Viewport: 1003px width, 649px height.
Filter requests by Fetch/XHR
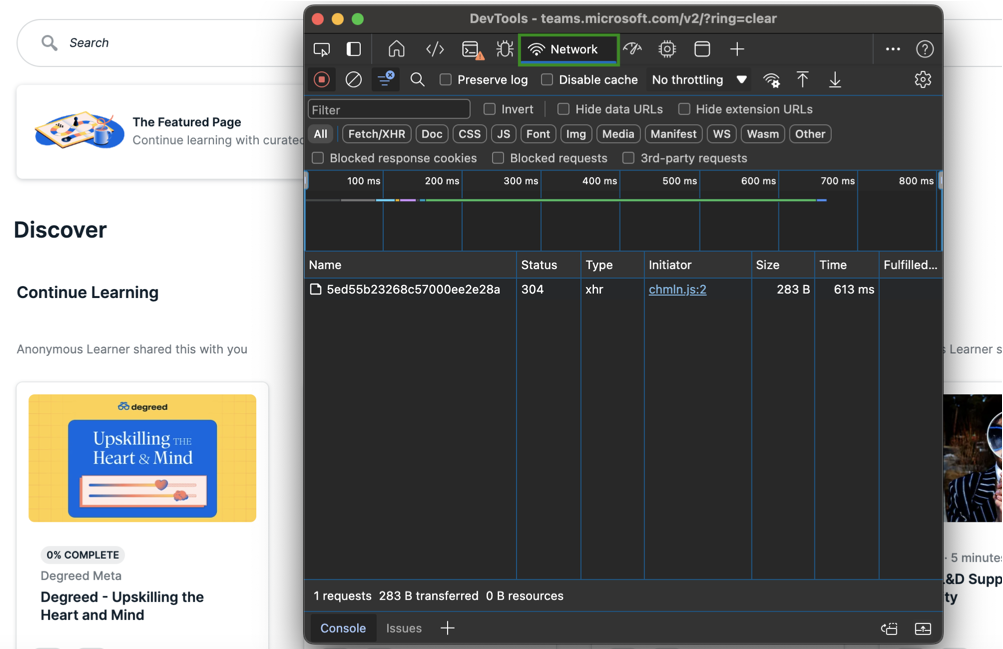click(377, 134)
